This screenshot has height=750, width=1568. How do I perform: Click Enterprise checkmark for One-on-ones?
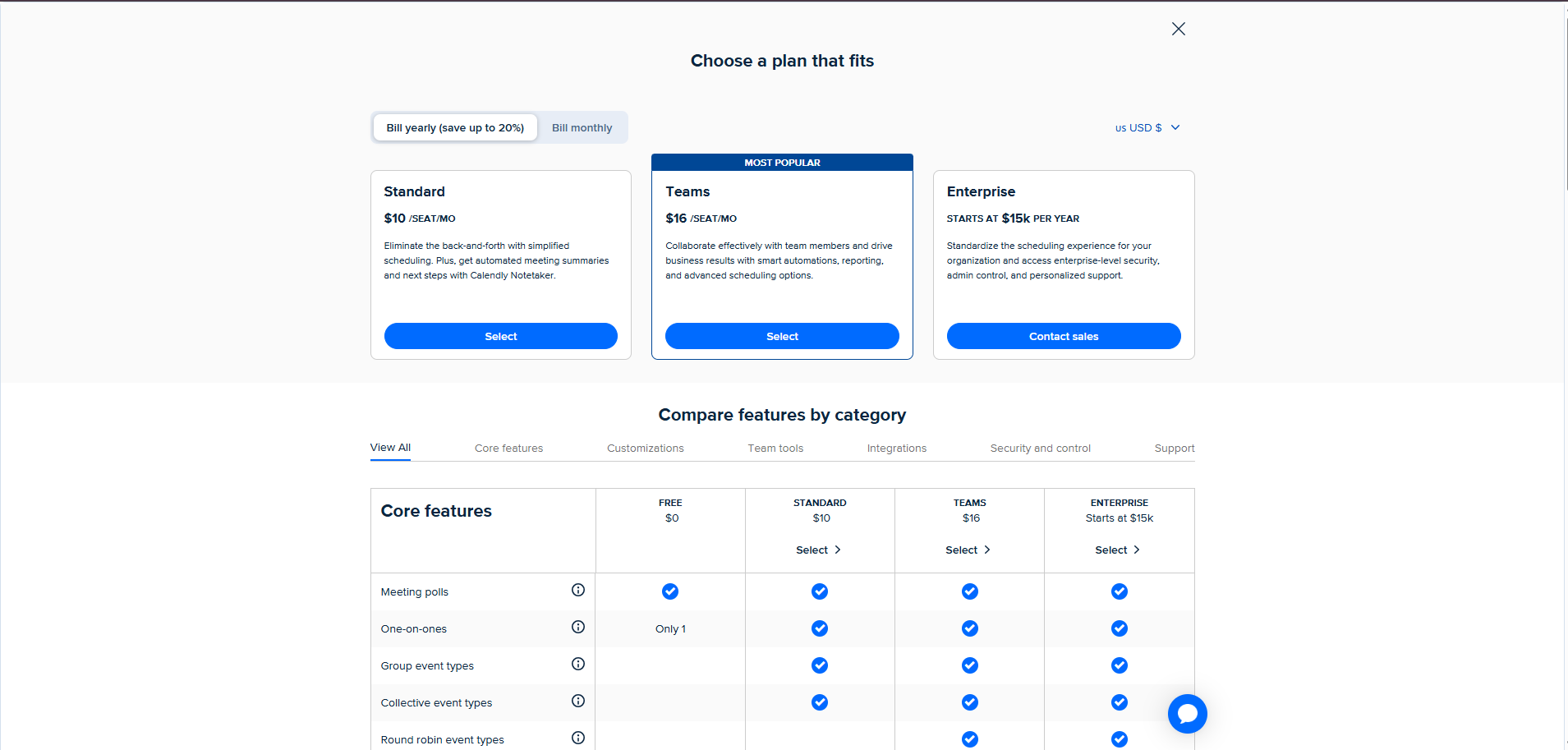[x=1120, y=628]
